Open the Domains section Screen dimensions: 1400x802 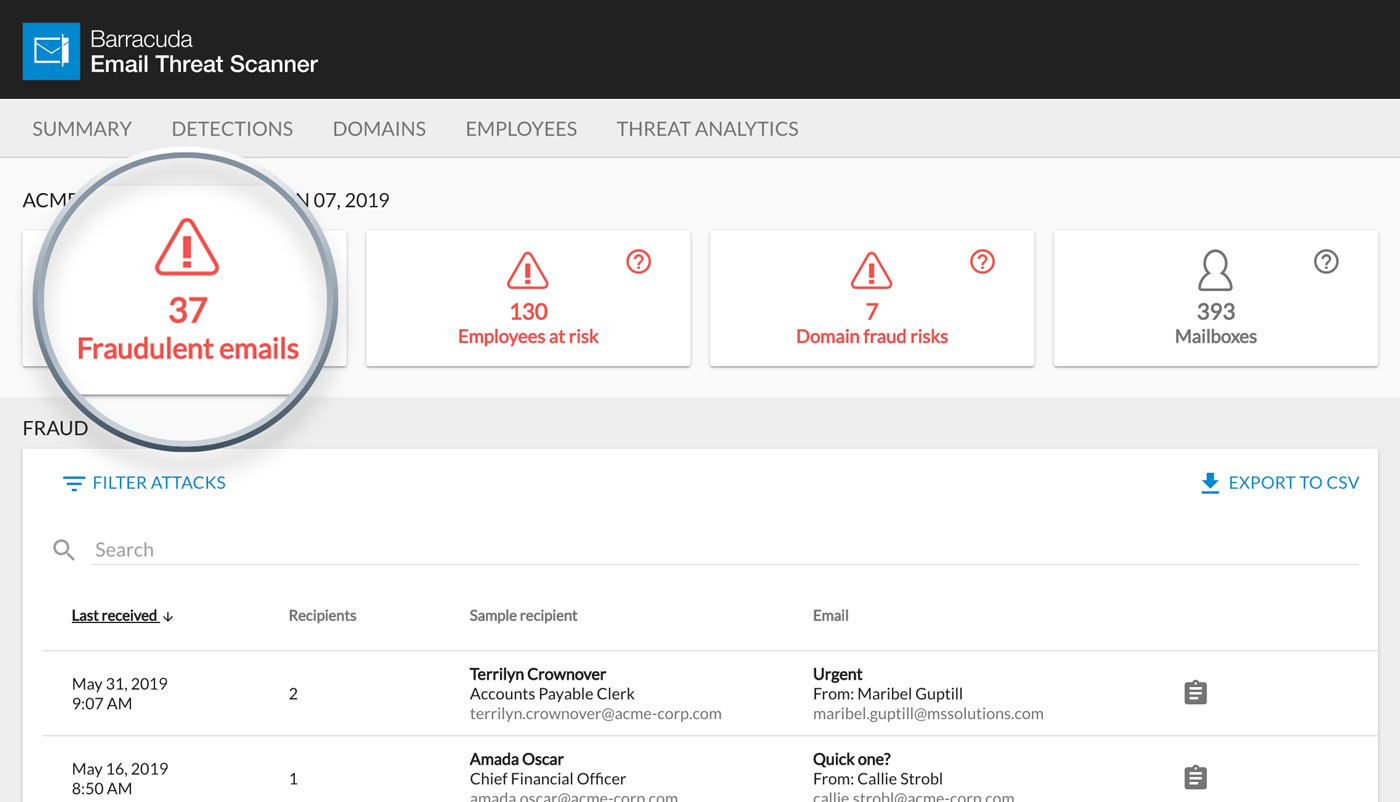coord(379,128)
